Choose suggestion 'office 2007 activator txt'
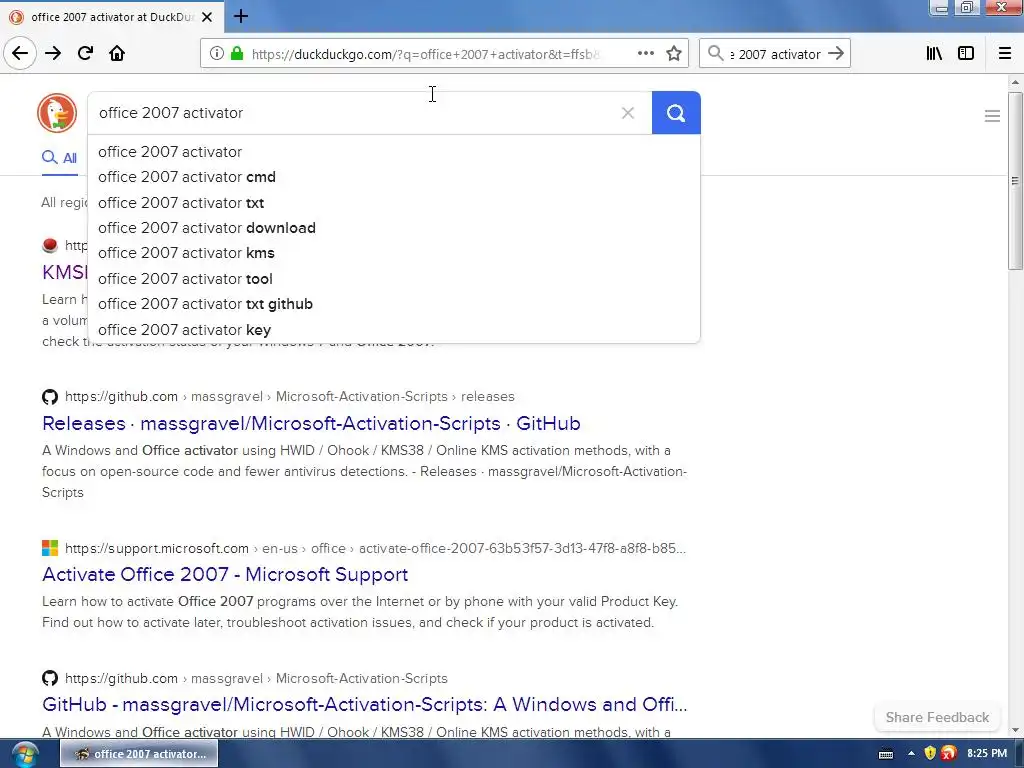The width and height of the screenshot is (1024, 768). pyautogui.click(x=393, y=203)
